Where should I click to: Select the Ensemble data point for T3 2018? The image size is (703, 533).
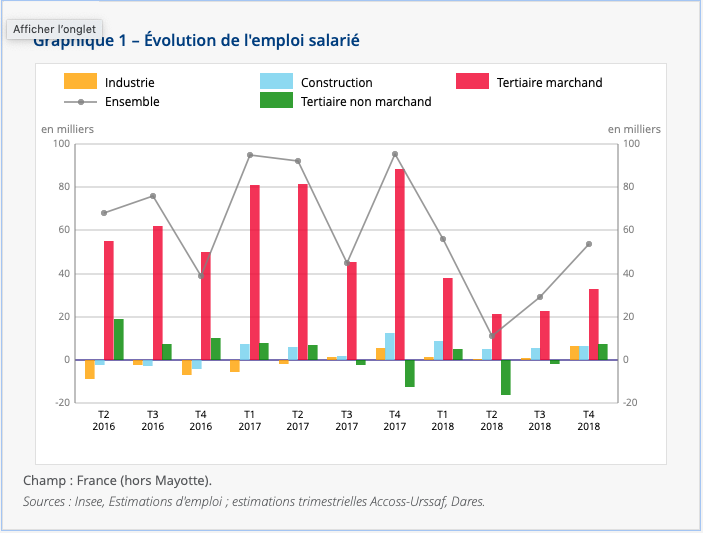tap(540, 297)
